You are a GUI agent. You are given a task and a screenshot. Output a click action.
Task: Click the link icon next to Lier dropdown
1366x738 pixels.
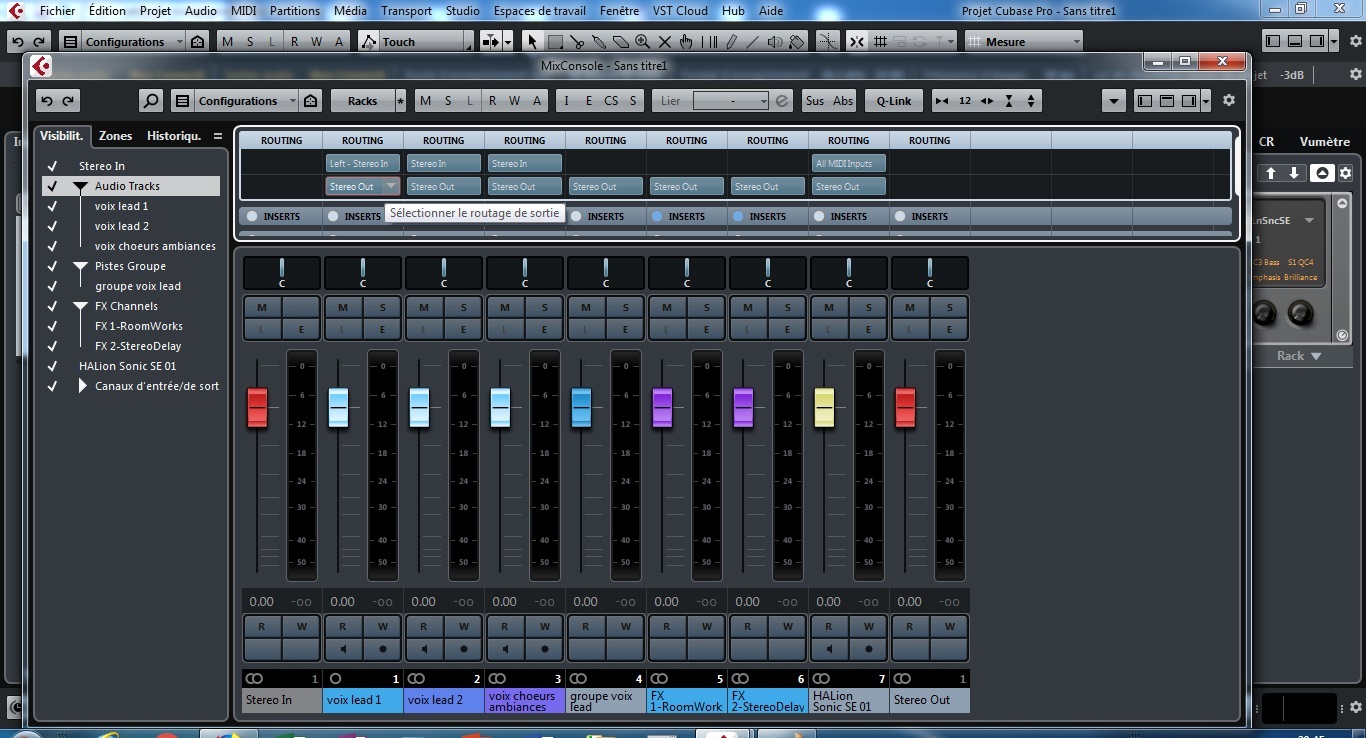click(782, 101)
